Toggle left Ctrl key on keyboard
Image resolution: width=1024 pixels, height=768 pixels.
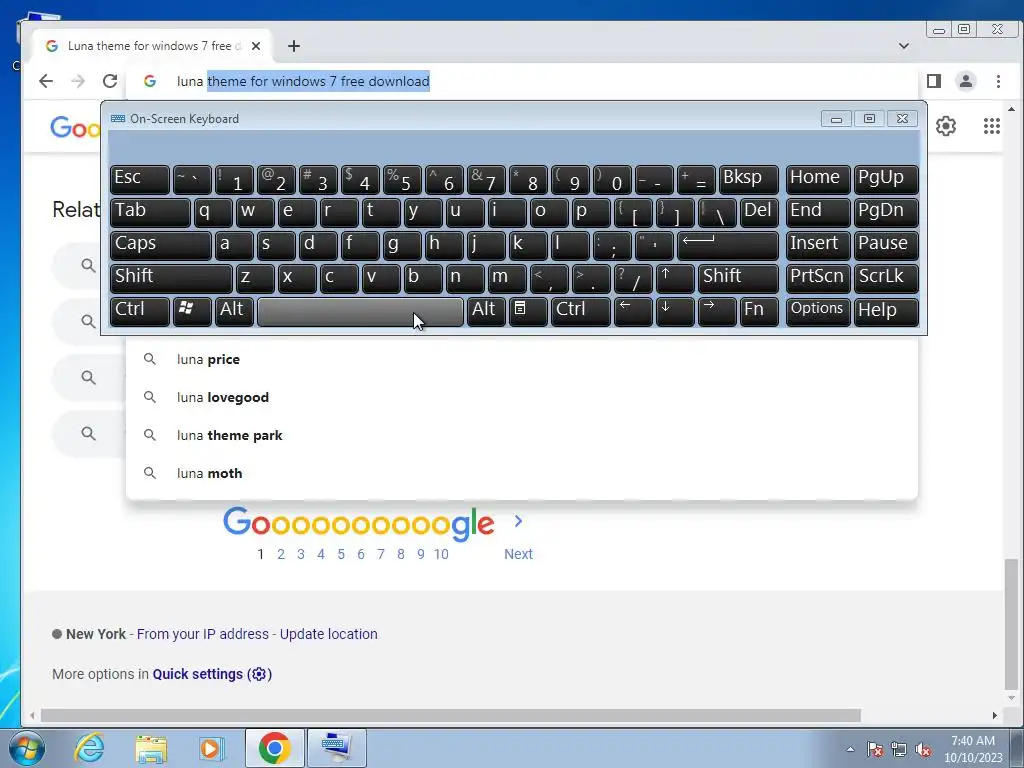click(140, 311)
